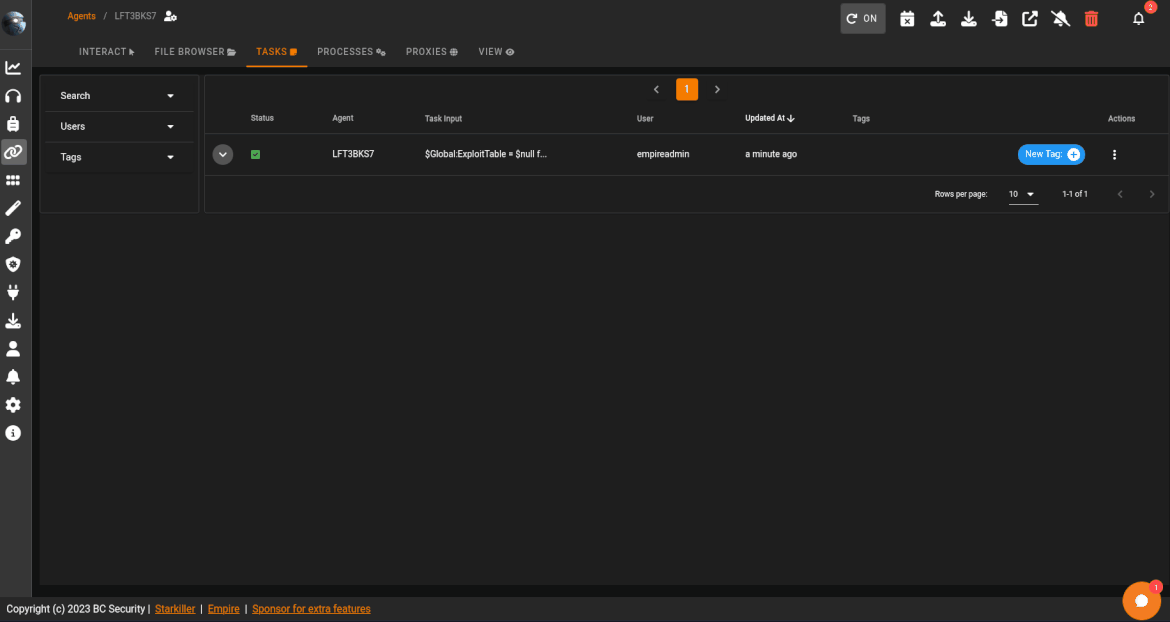Open the notifications bell with badge
Image resolution: width=1170 pixels, height=622 pixels.
click(1138, 19)
